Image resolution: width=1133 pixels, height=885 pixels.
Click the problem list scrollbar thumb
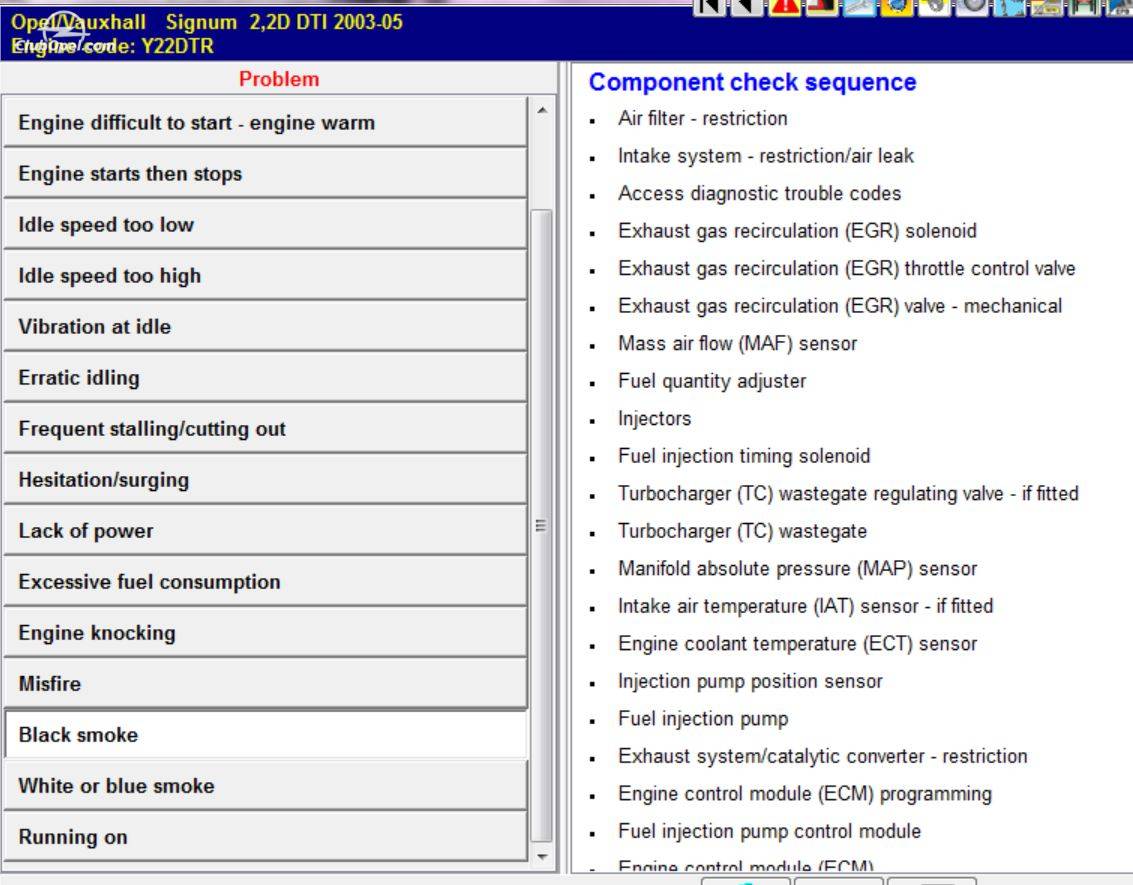tap(541, 525)
